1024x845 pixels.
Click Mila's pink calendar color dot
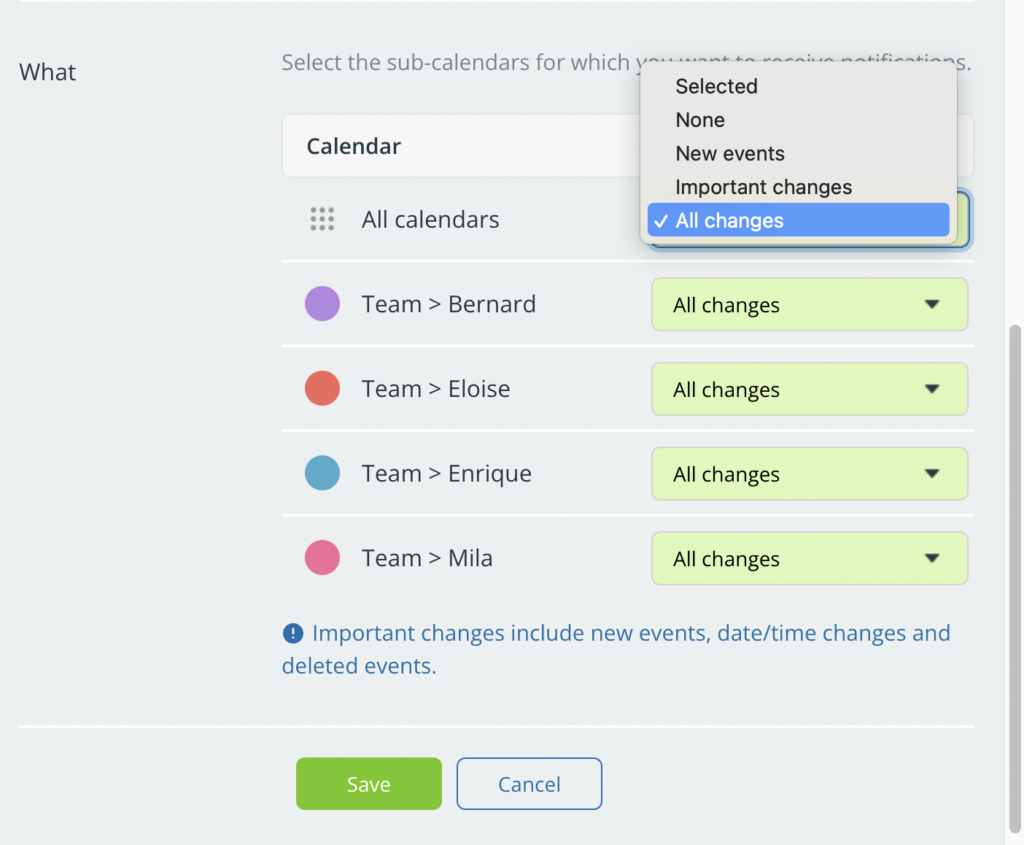[x=322, y=558]
